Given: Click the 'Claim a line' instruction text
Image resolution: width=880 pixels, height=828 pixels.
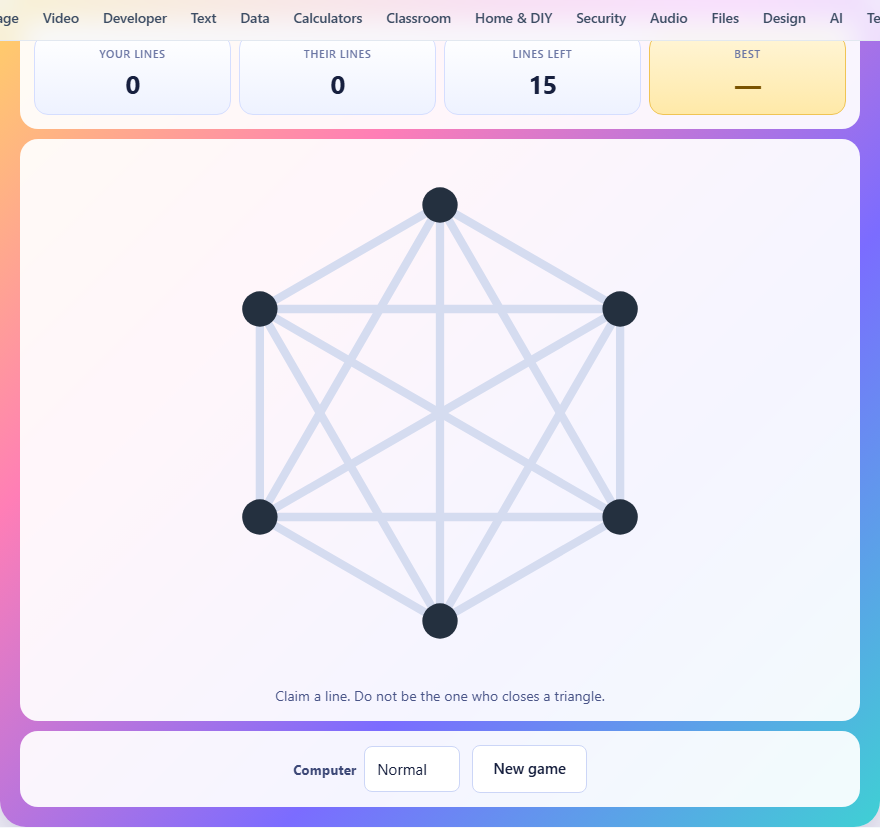Looking at the screenshot, I should pyautogui.click(x=440, y=696).
